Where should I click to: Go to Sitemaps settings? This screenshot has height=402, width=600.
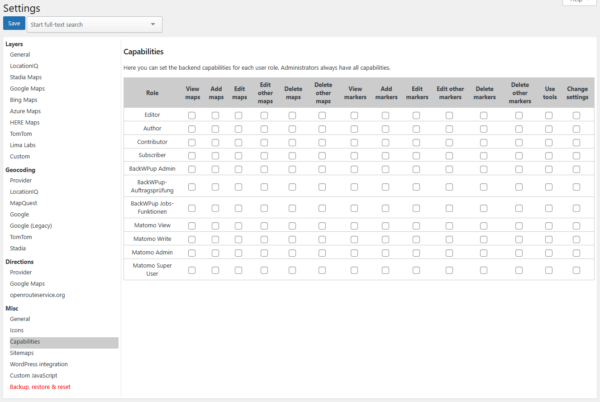tap(23, 353)
